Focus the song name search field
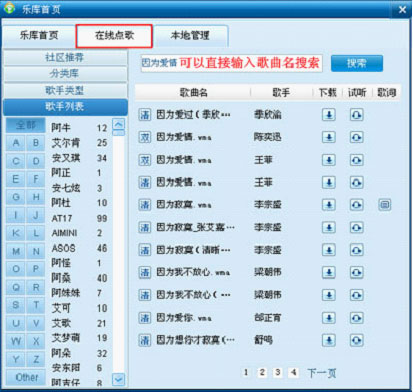The height and width of the screenshot is (392, 413). click(x=231, y=63)
